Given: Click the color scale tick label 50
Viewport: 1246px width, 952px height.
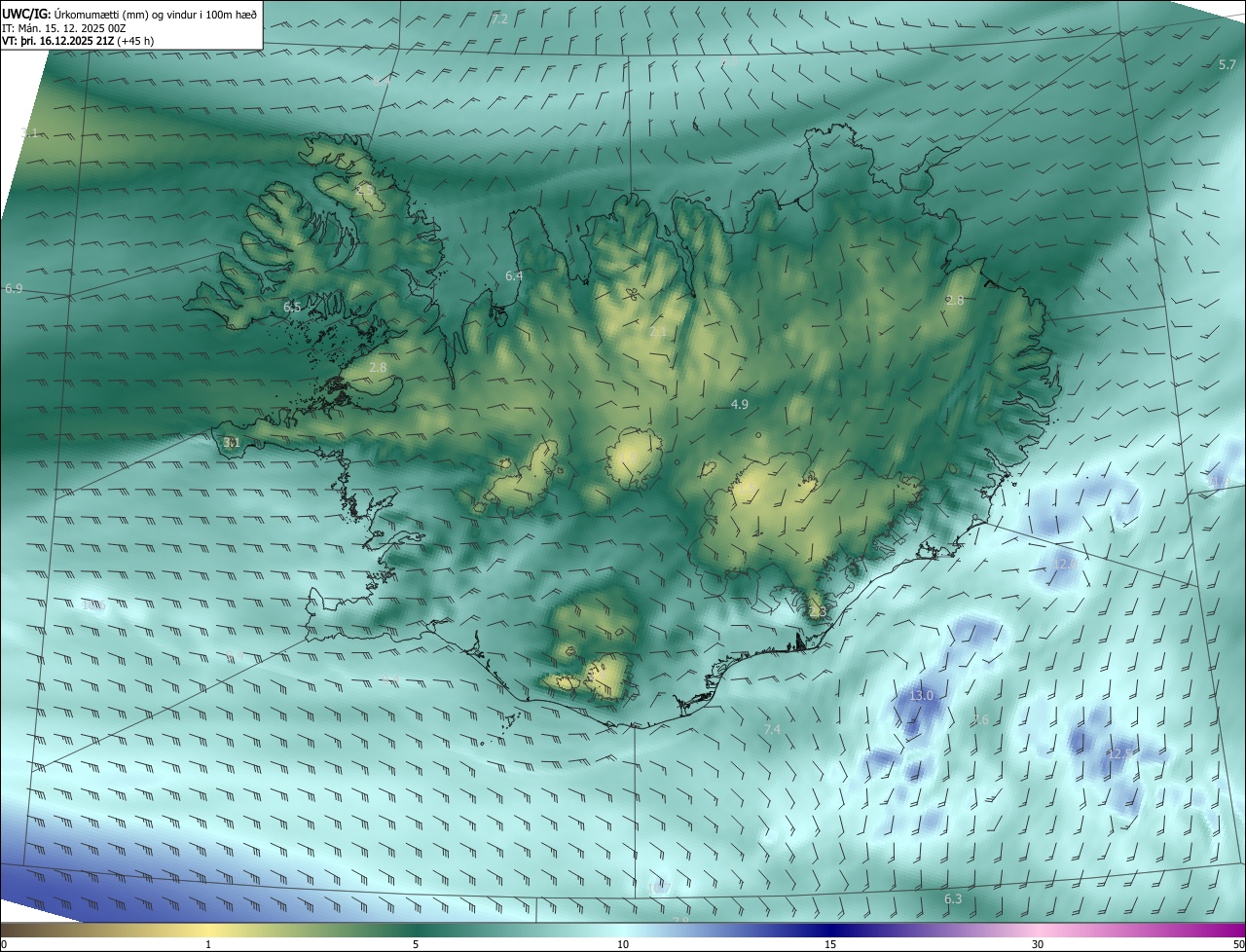Looking at the screenshot, I should click(1238, 944).
